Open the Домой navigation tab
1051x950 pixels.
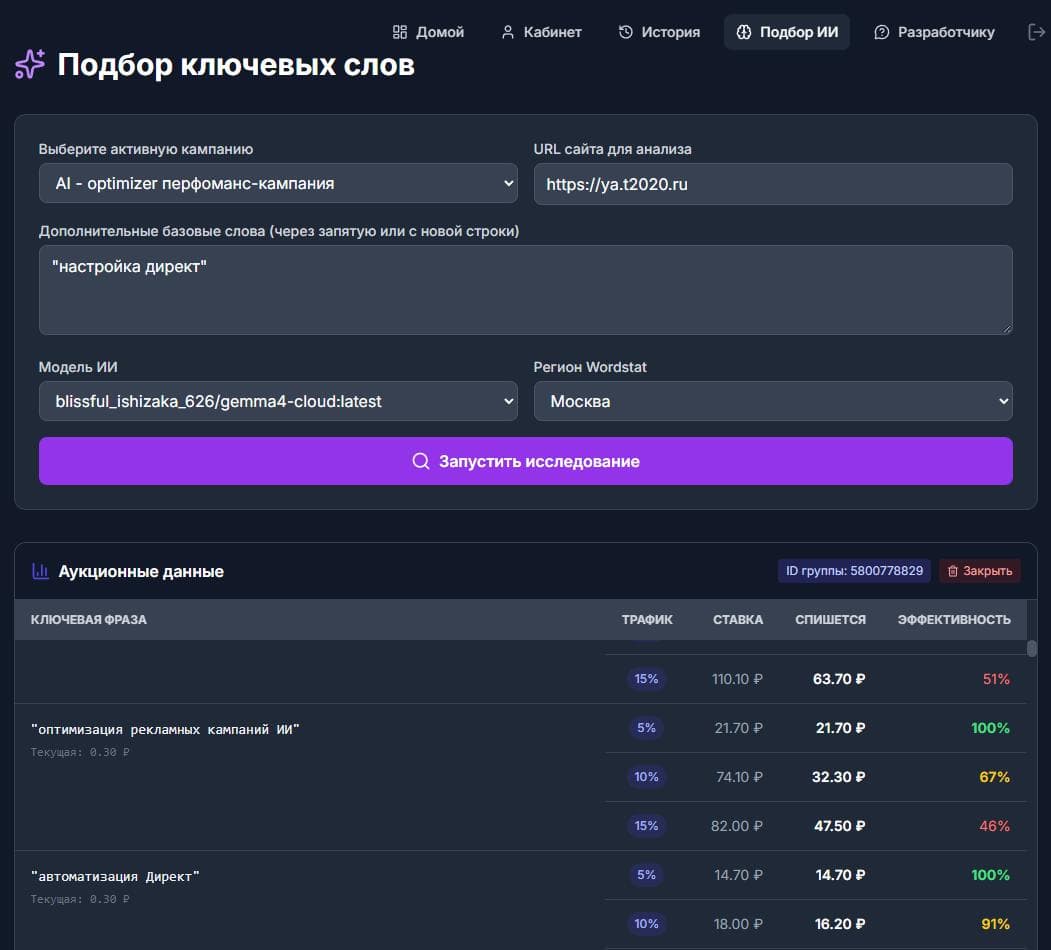[x=428, y=32]
